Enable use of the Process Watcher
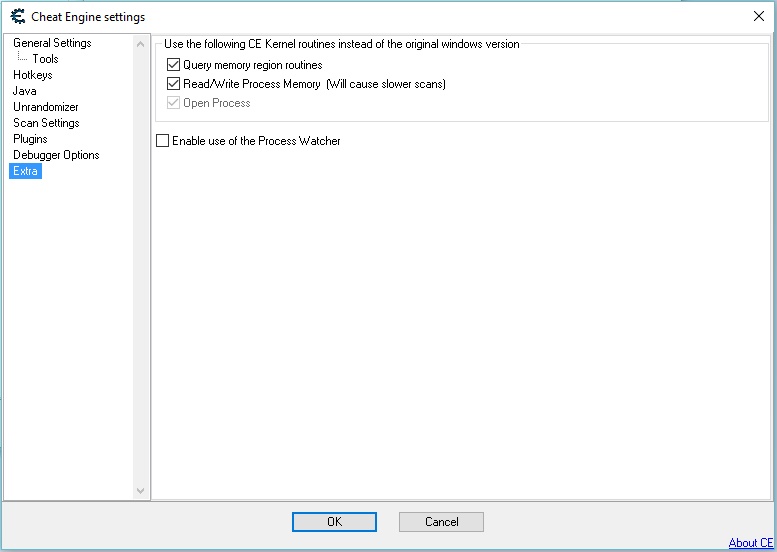 [163, 141]
